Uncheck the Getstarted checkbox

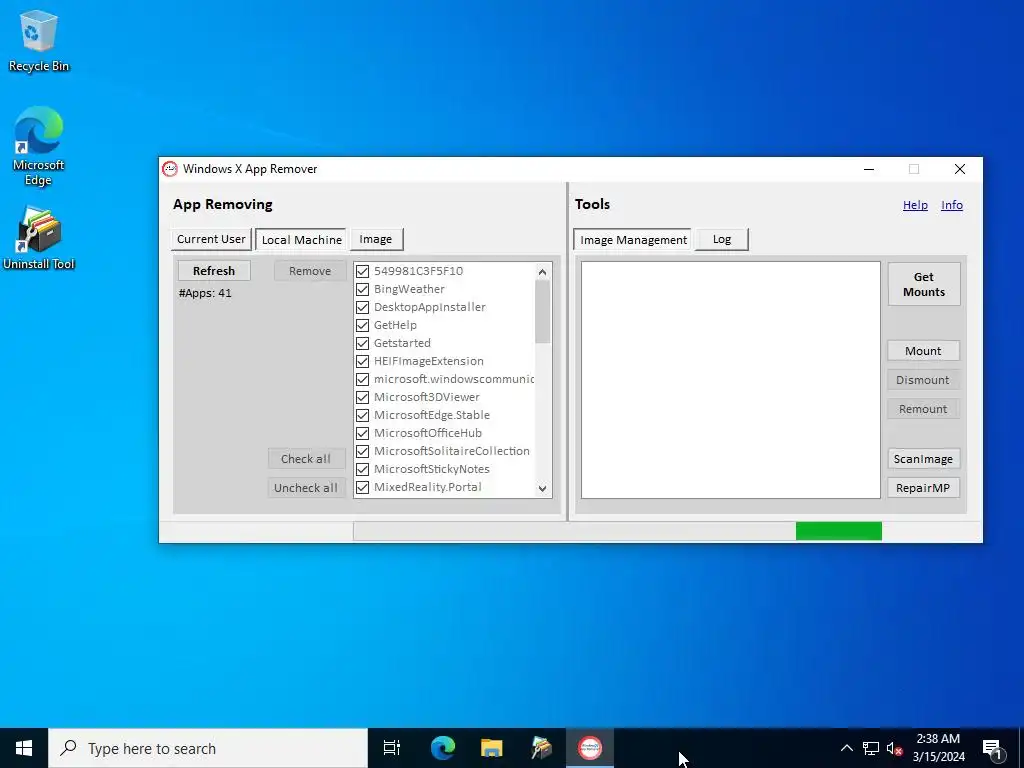pyautogui.click(x=362, y=343)
